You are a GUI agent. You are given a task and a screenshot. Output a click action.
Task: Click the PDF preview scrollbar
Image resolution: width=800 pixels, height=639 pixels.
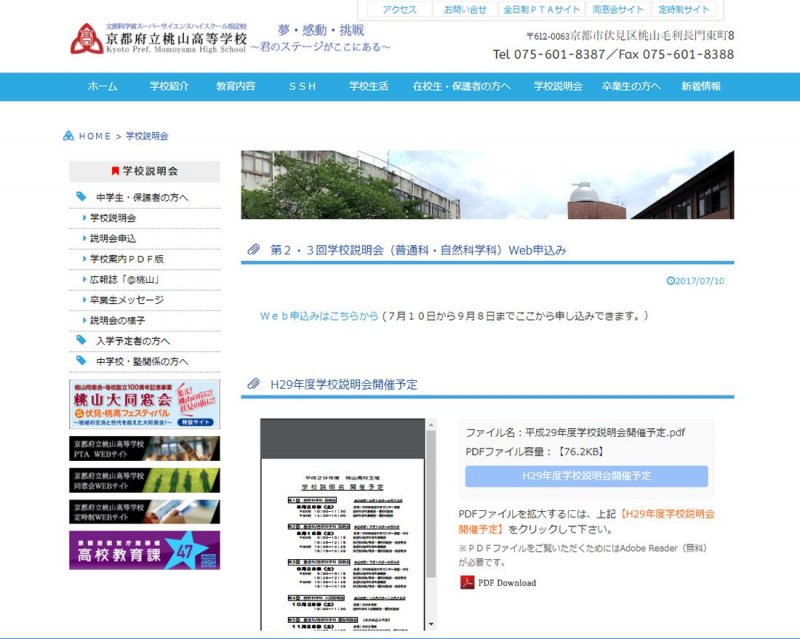click(431, 520)
